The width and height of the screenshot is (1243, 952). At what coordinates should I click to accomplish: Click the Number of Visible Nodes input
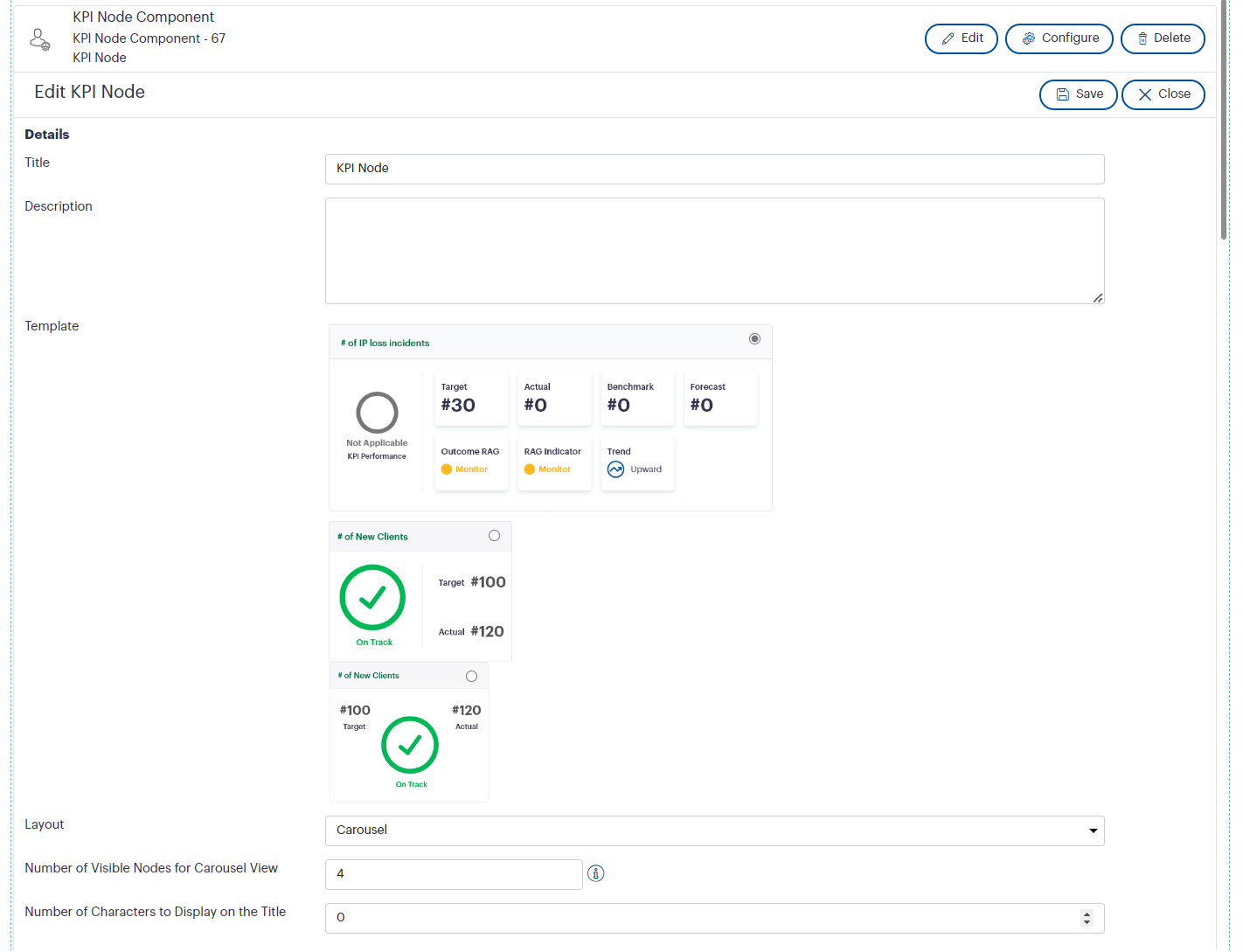point(454,874)
